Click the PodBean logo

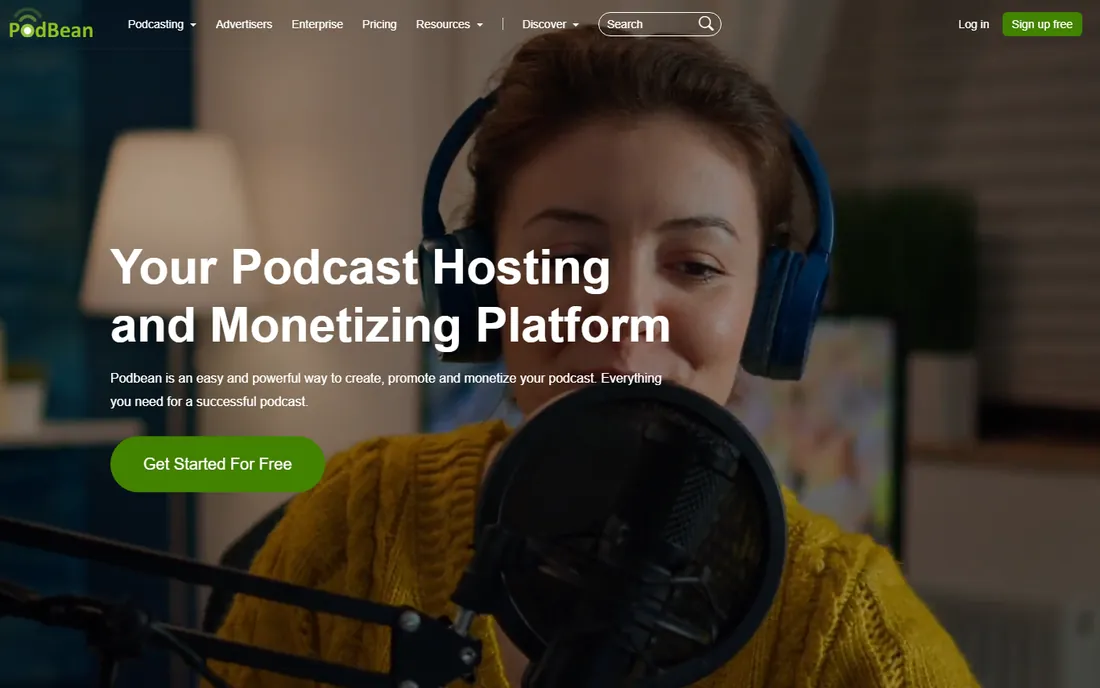tap(51, 24)
